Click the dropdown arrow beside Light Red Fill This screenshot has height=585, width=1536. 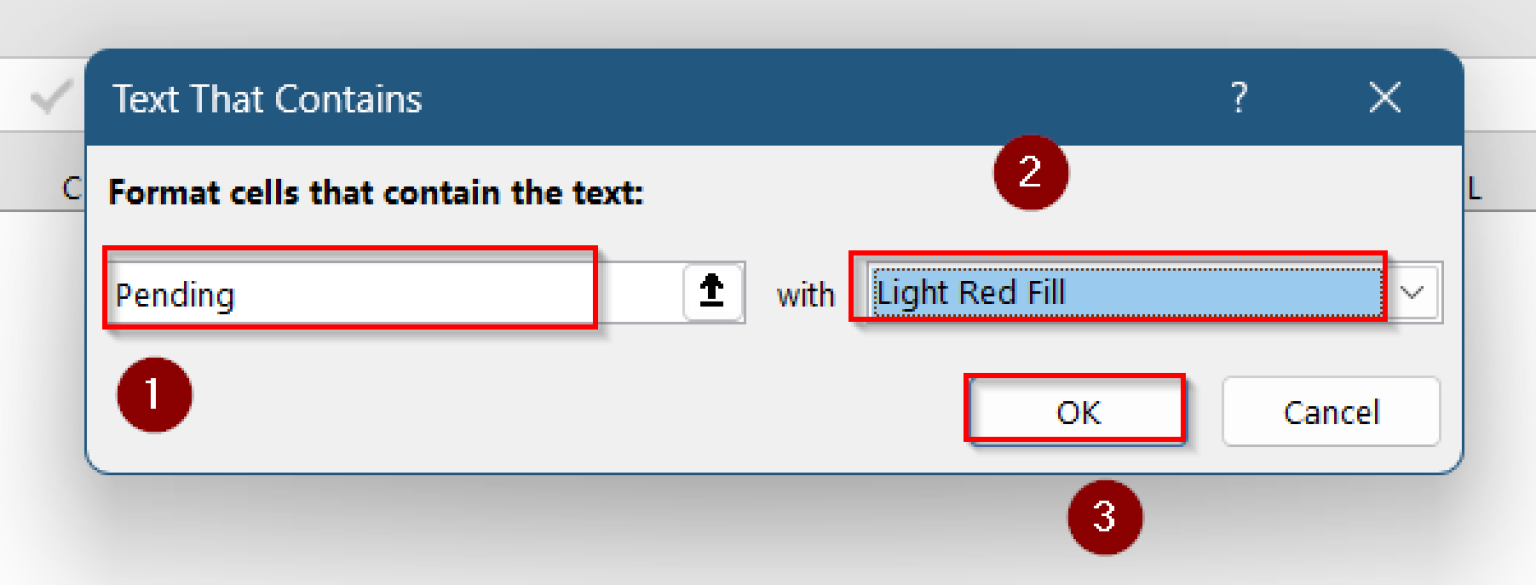tap(1413, 292)
